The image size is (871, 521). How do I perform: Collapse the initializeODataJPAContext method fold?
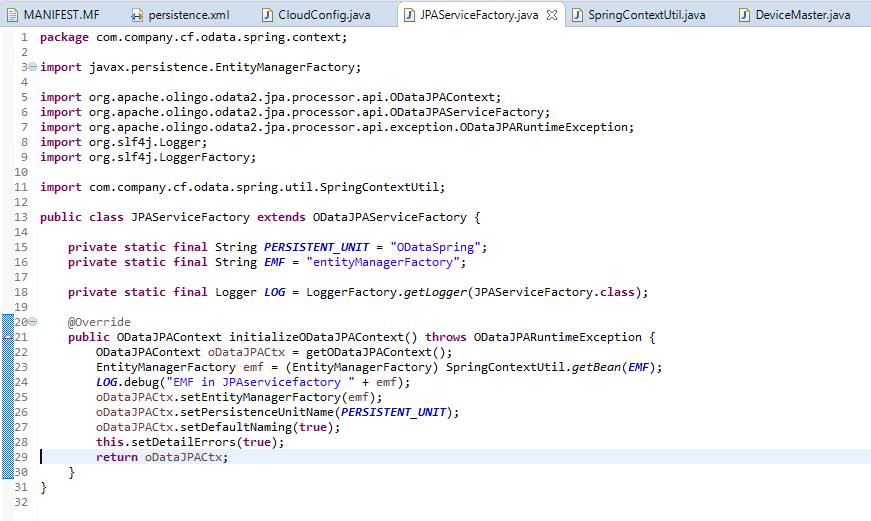click(x=33, y=322)
